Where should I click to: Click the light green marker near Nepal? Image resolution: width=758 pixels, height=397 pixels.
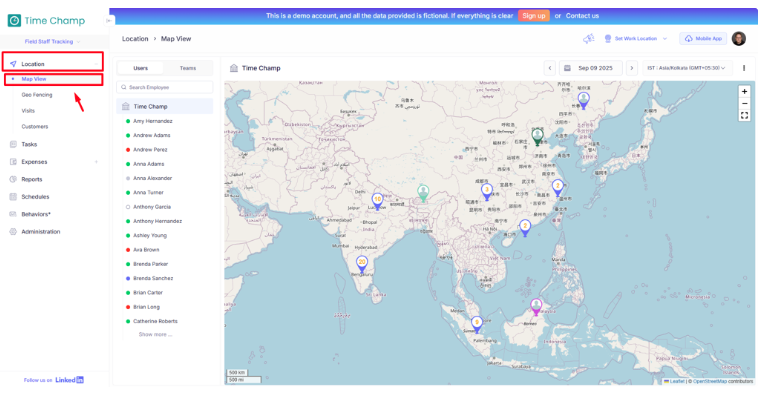click(423, 193)
